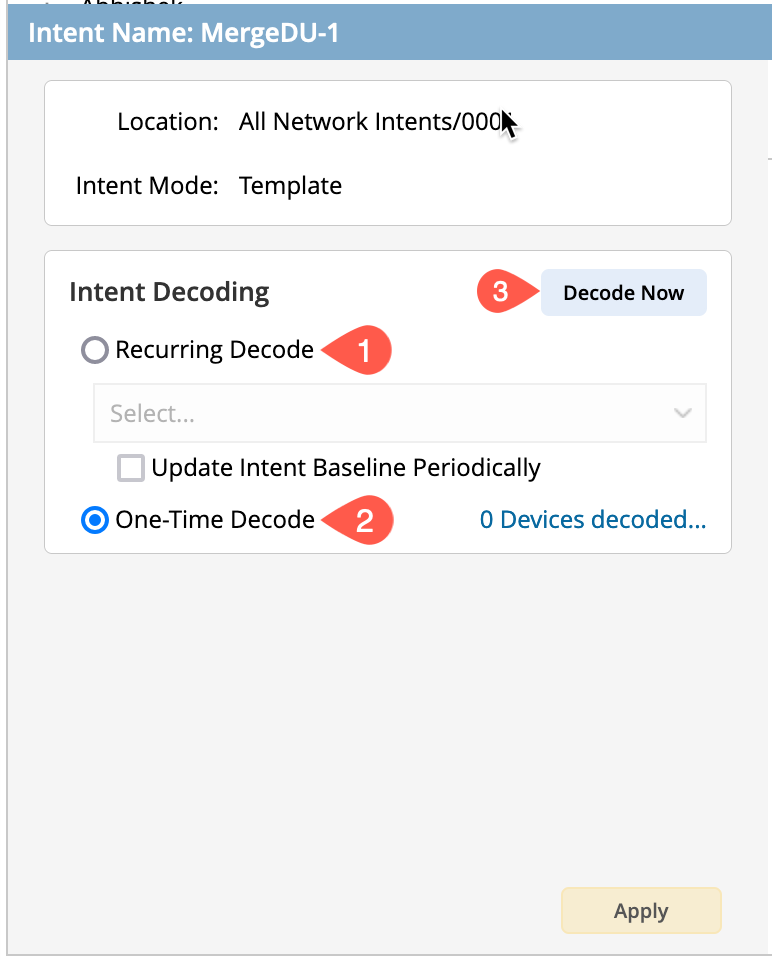Click the Intent Name: MergeDU-1 title bar
Image resolution: width=772 pixels, height=960 pixels.
coord(184,33)
